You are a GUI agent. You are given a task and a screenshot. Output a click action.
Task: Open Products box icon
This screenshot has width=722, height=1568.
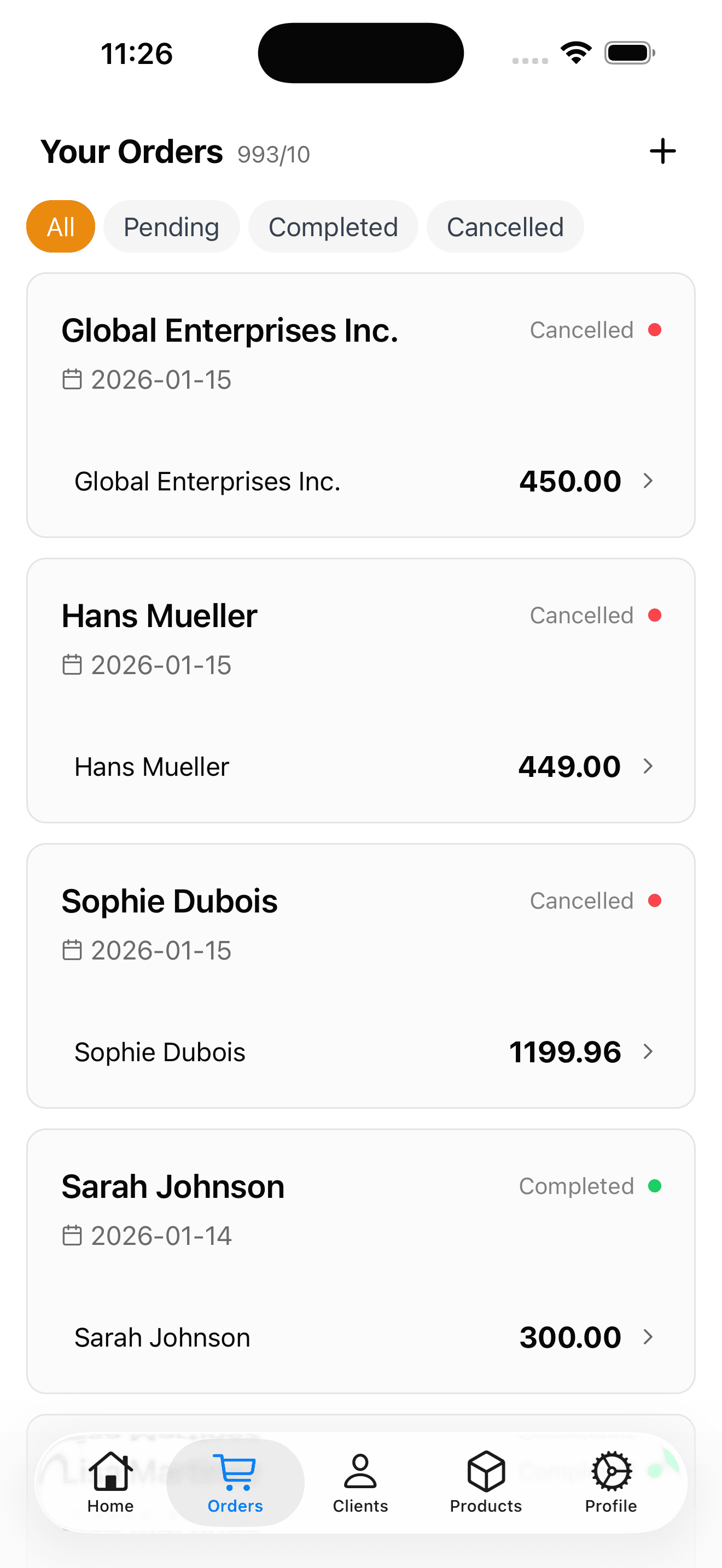486,1471
